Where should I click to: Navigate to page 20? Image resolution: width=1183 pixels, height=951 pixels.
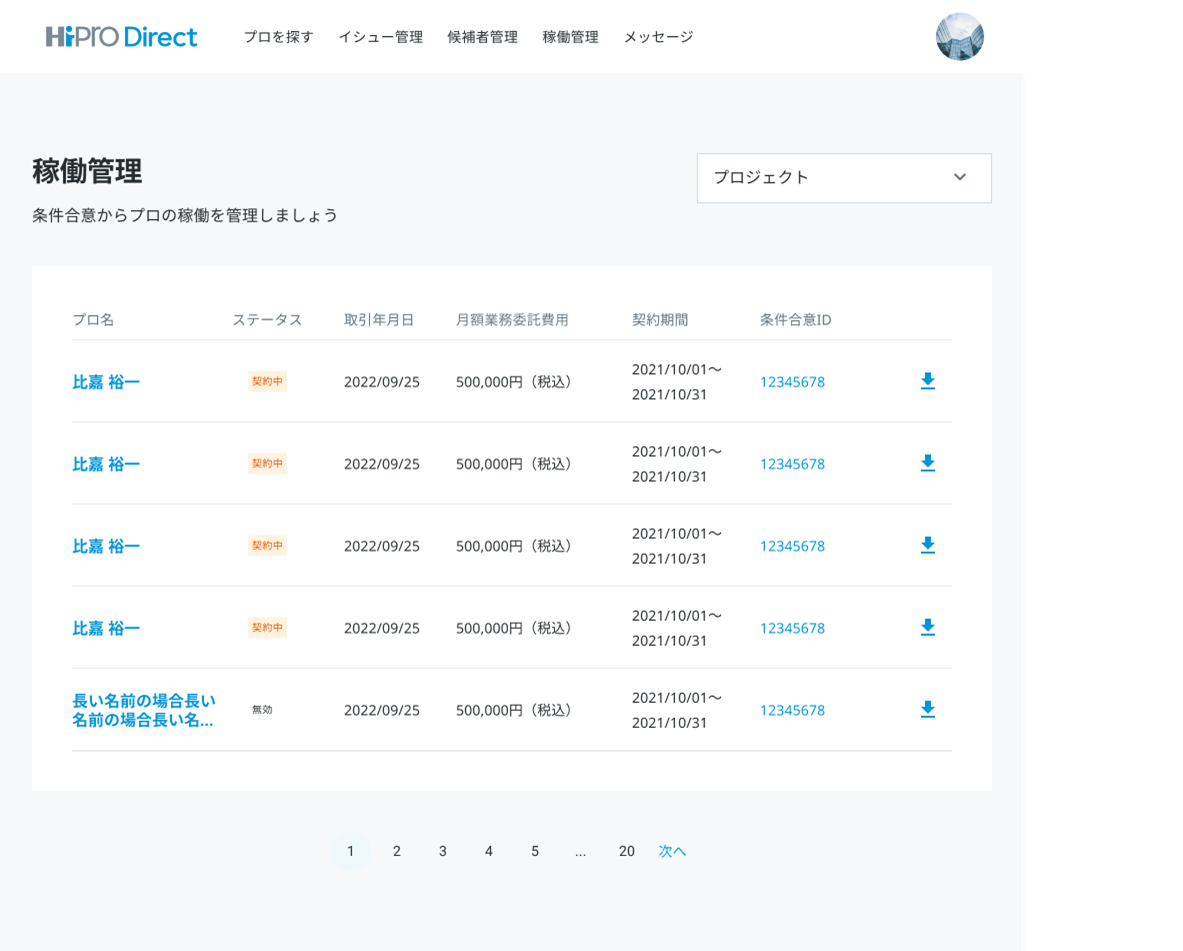point(626,851)
